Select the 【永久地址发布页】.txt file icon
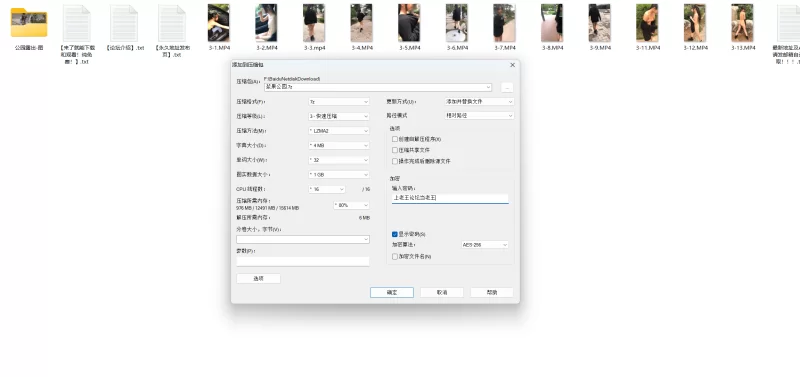The image size is (800, 377). pos(172,23)
